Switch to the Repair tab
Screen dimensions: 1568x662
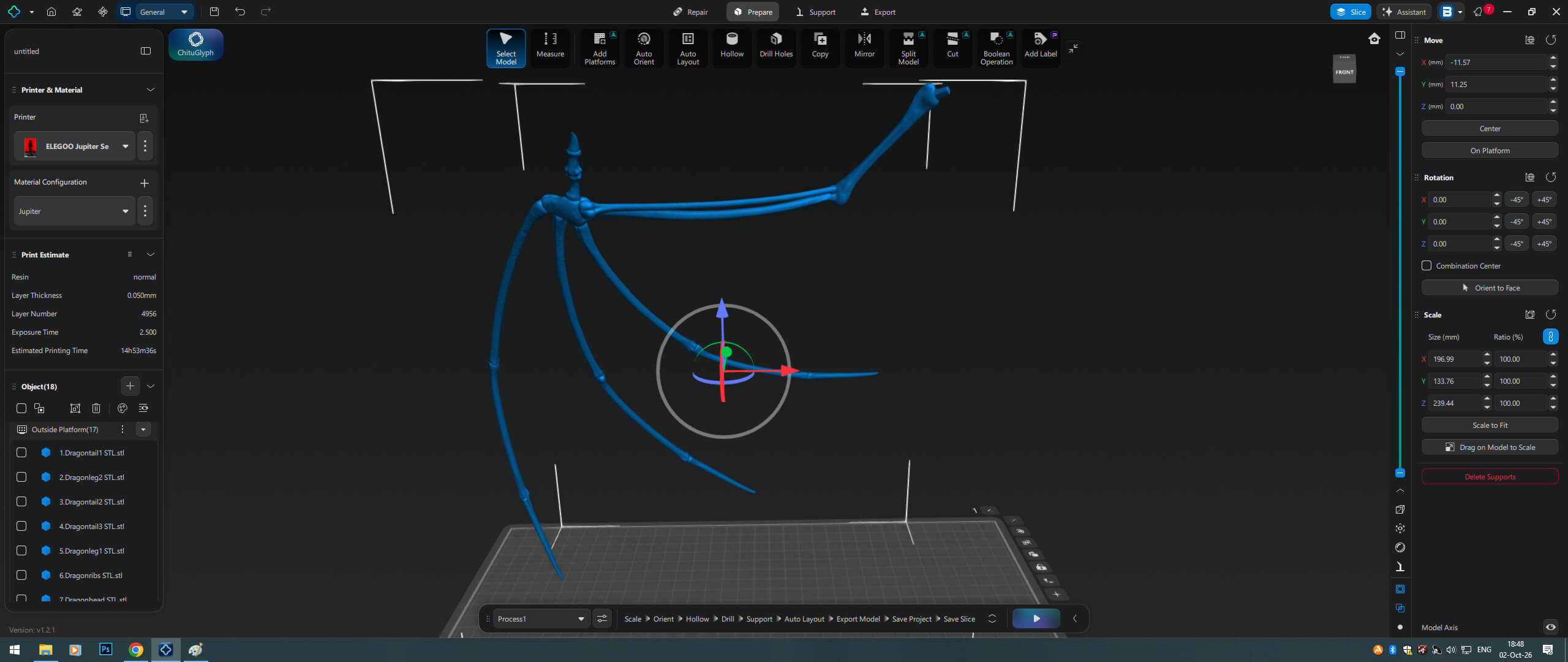coord(690,12)
